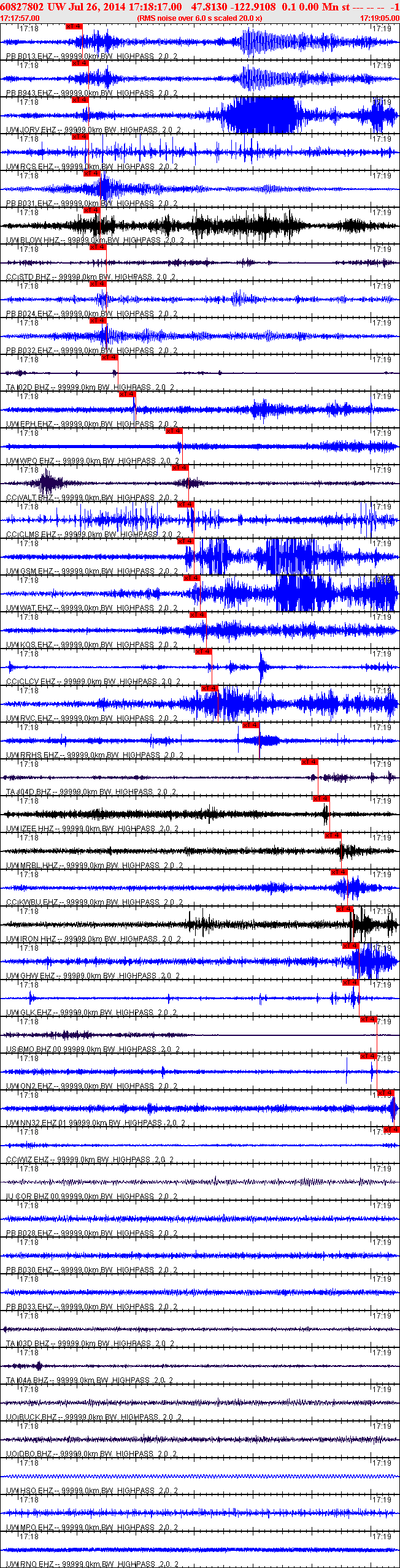The height and width of the screenshot is (1568, 400).
Task: Select the UW EPH EHZ trace label
Action: pyautogui.click(x=91, y=424)
